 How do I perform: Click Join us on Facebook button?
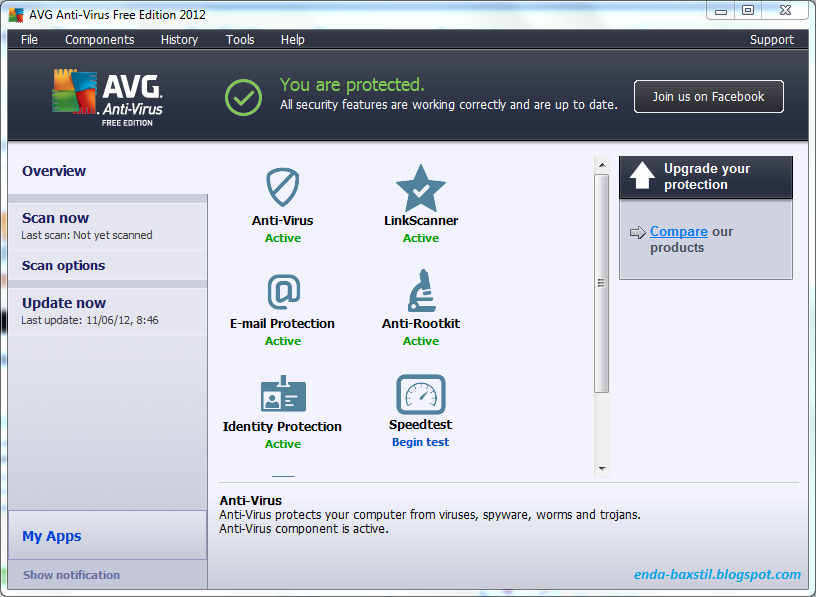pyautogui.click(x=708, y=96)
